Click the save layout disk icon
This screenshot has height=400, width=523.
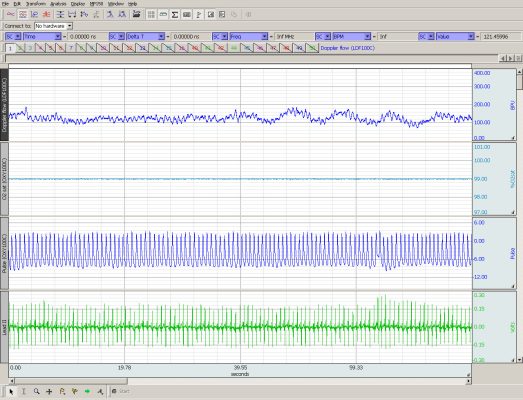pyautogui.click(x=222, y=14)
